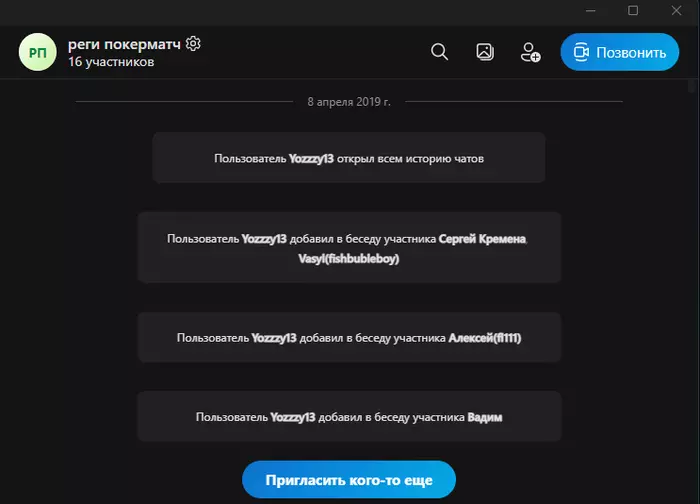700x504 pixels.
Task: Open the chat gallery icon
Action: tap(485, 52)
